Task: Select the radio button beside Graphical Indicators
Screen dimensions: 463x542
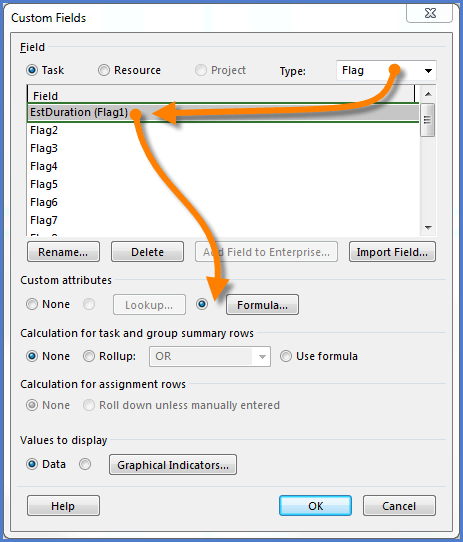Action: [x=85, y=464]
